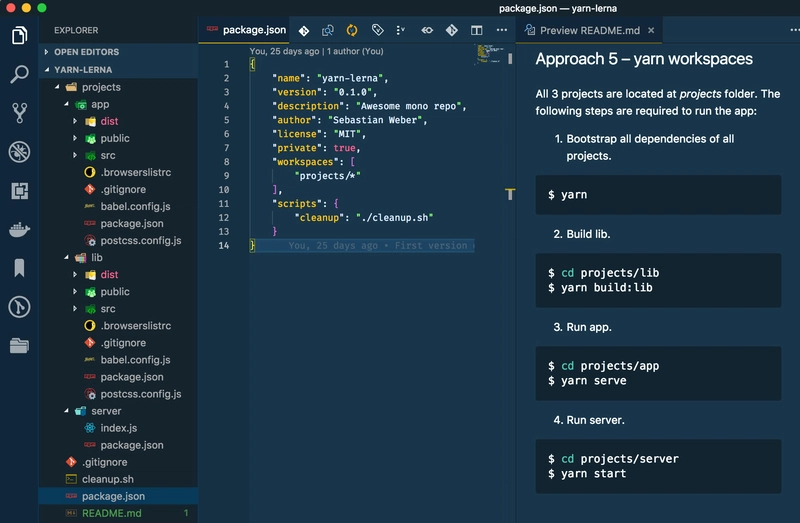Expand the Open Editors section
Screen dimensions: 800x523
coord(86,52)
